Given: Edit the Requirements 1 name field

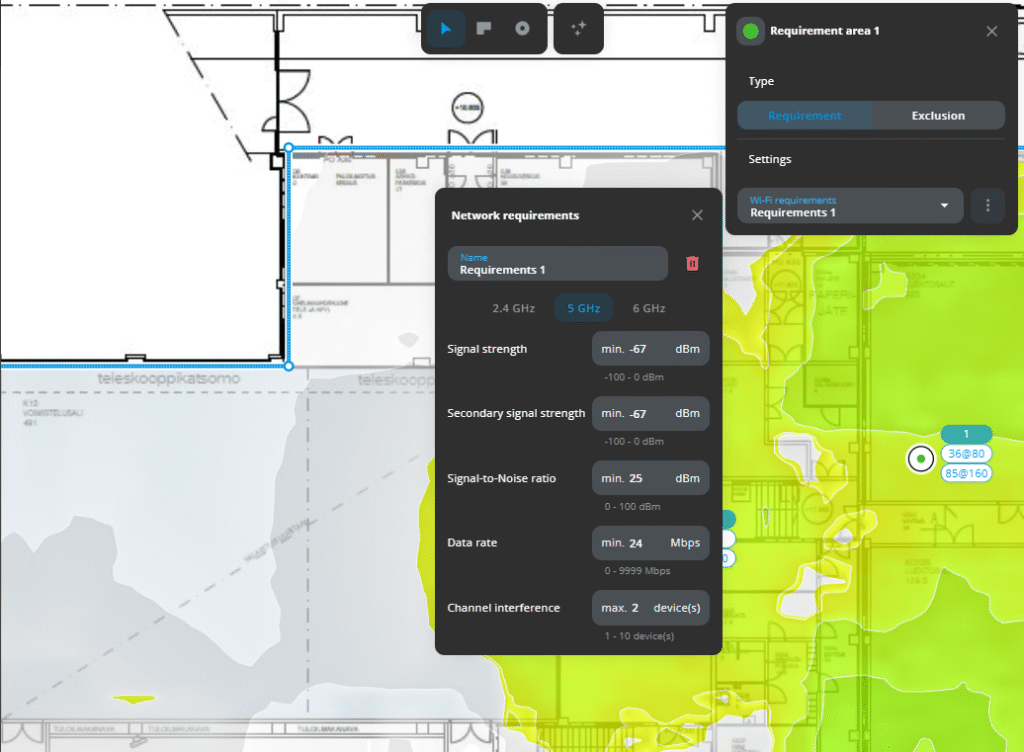Looking at the screenshot, I should pos(557,264).
